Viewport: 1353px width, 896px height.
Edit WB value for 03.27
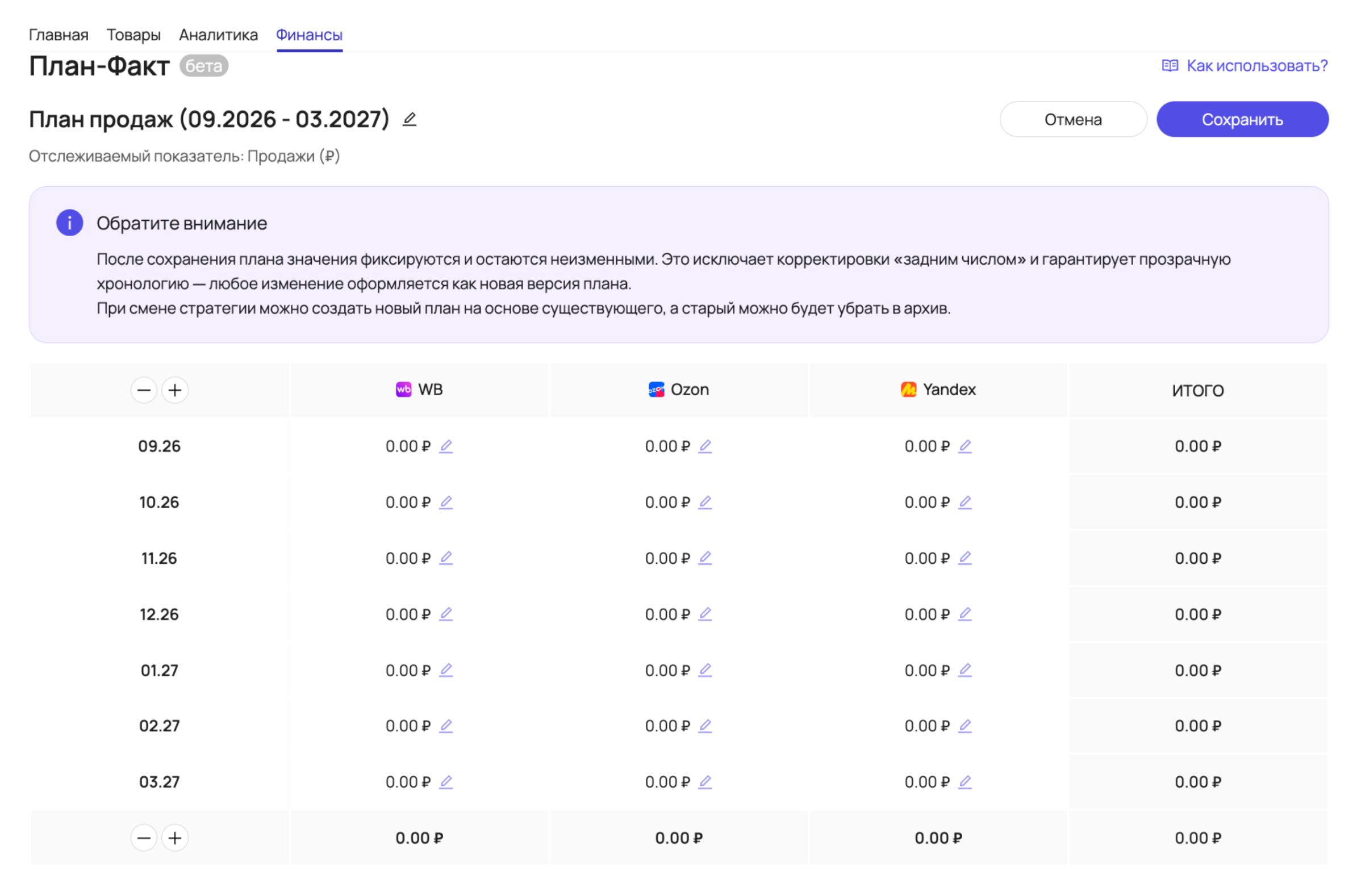pos(445,782)
